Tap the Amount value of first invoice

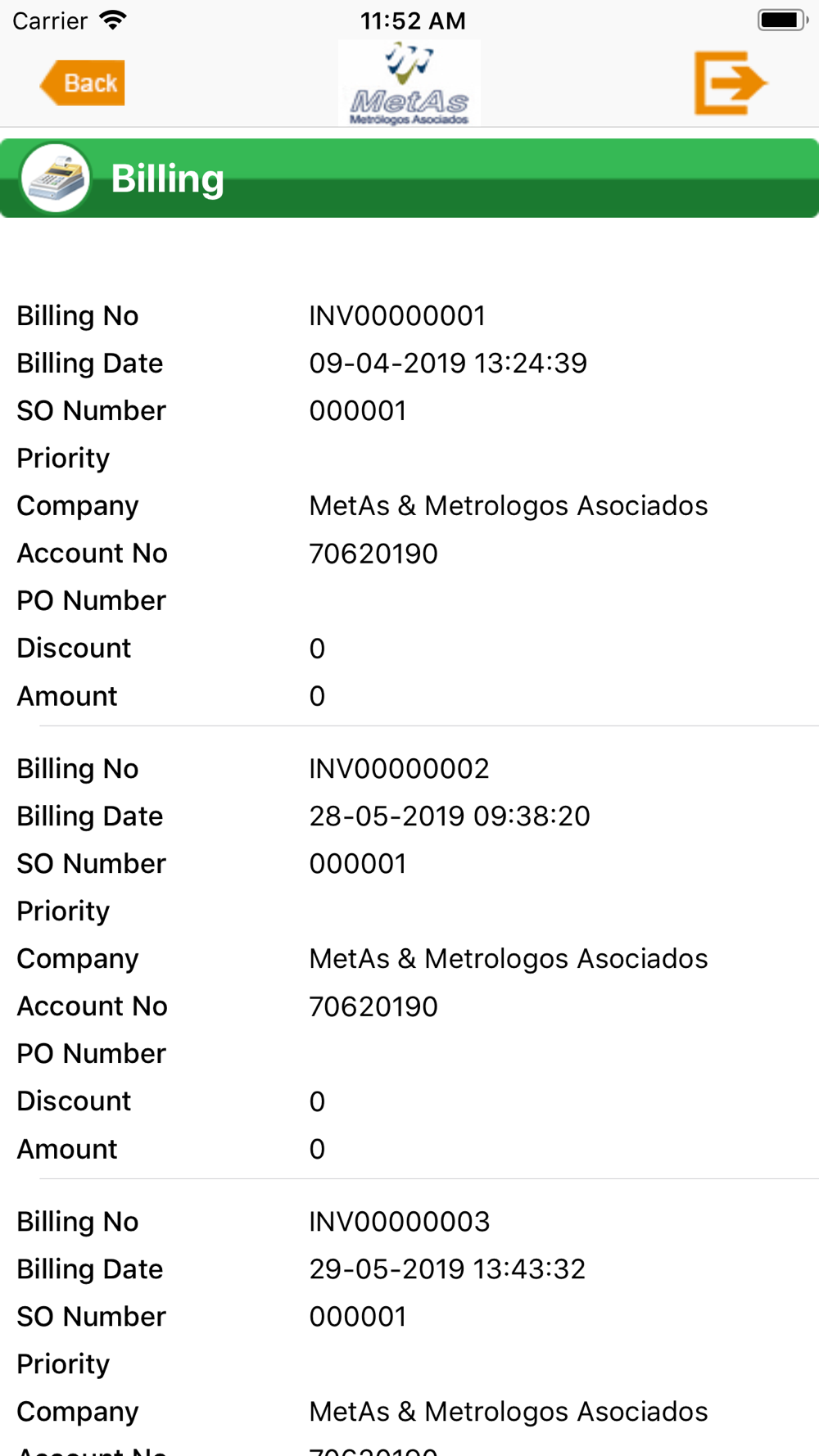tap(317, 696)
